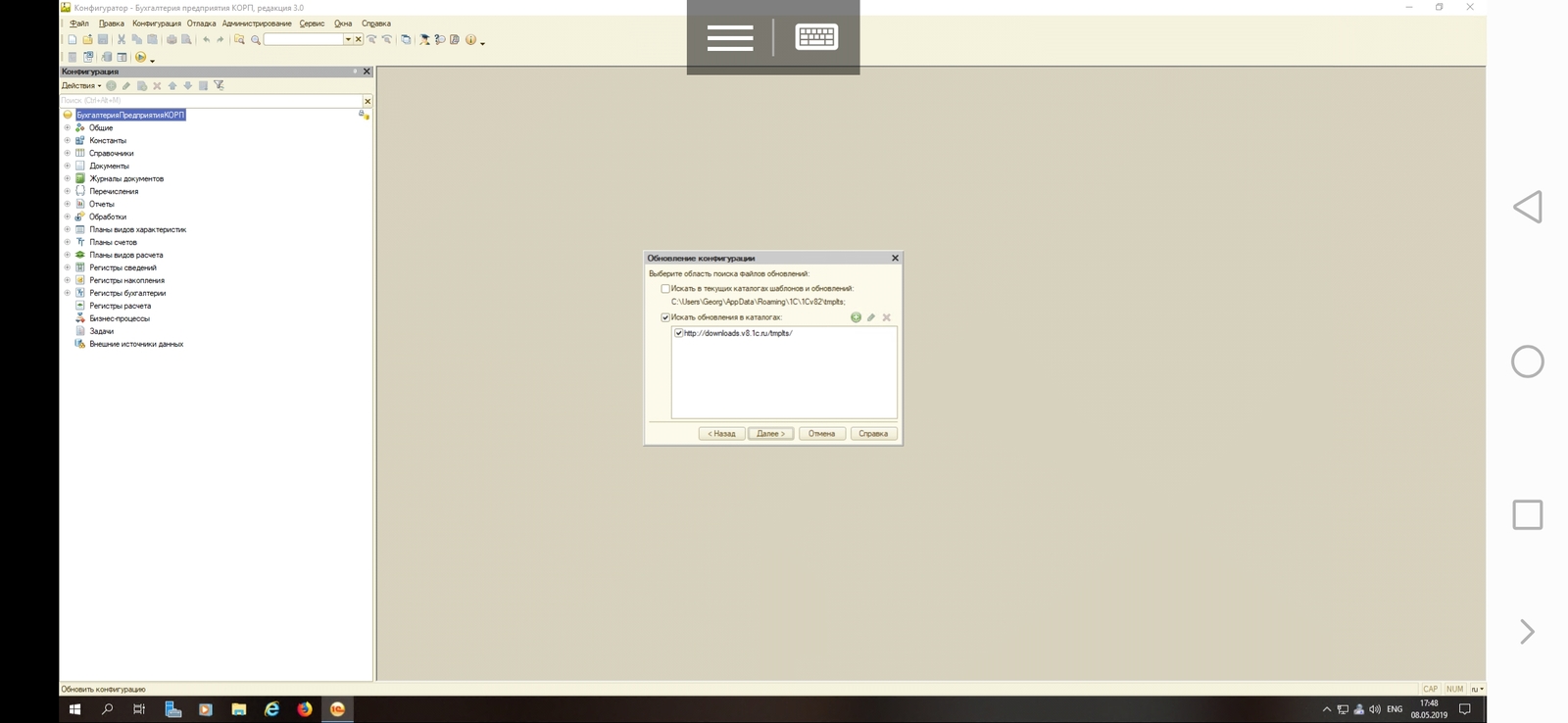Click the Save diskette toolbar icon
The image size is (1568, 723).
103,40
